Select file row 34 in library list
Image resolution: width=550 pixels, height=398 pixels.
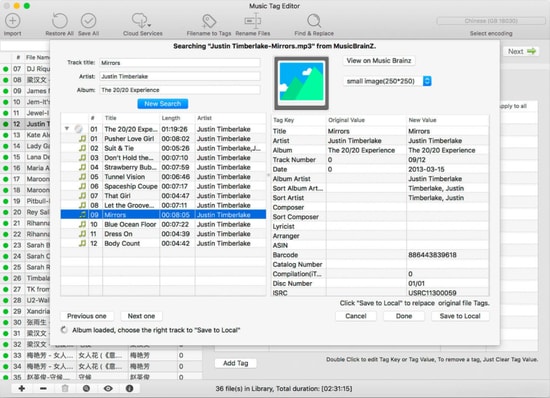click(x=102, y=366)
